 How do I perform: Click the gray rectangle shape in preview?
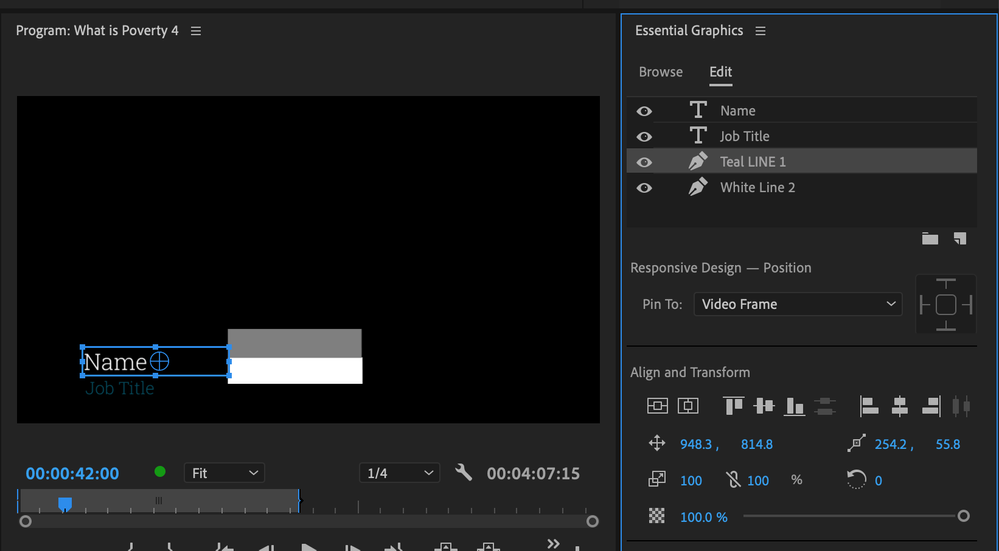[294, 343]
